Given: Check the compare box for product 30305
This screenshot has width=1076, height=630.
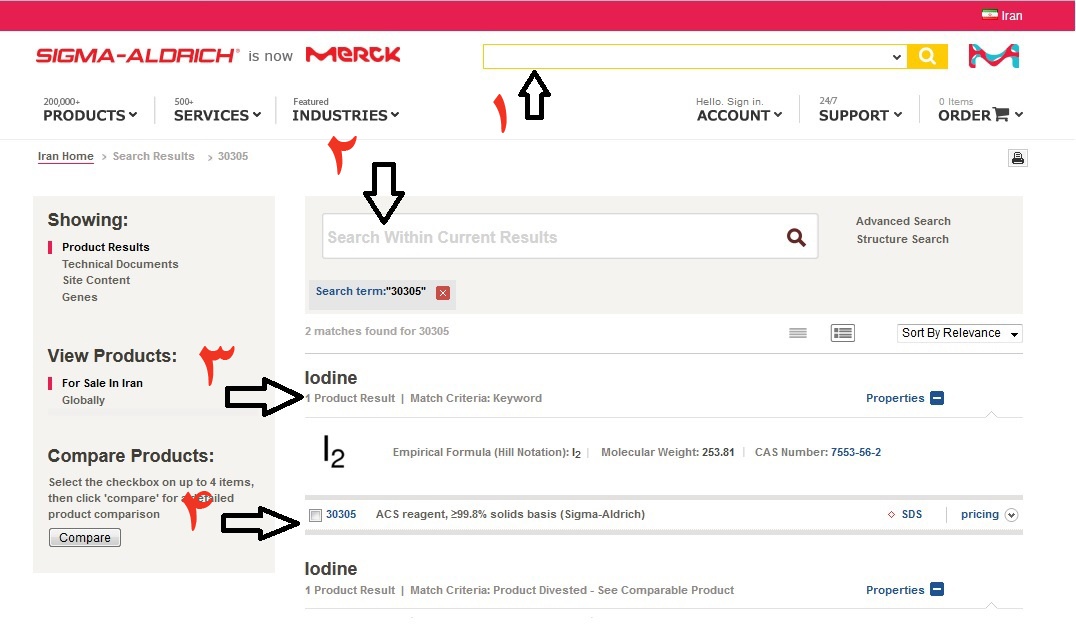Looking at the screenshot, I should click(316, 515).
